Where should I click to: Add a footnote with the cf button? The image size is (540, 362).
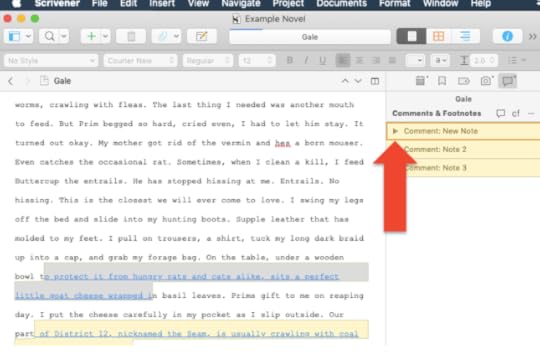click(x=516, y=113)
